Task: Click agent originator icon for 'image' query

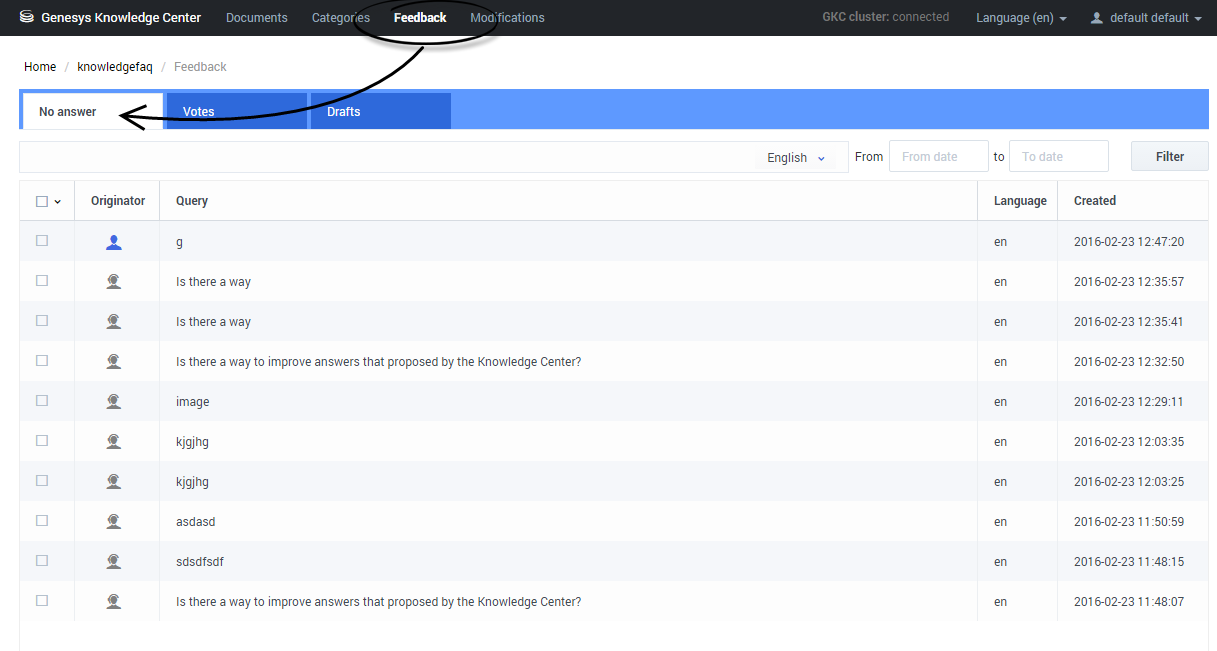Action: point(114,402)
